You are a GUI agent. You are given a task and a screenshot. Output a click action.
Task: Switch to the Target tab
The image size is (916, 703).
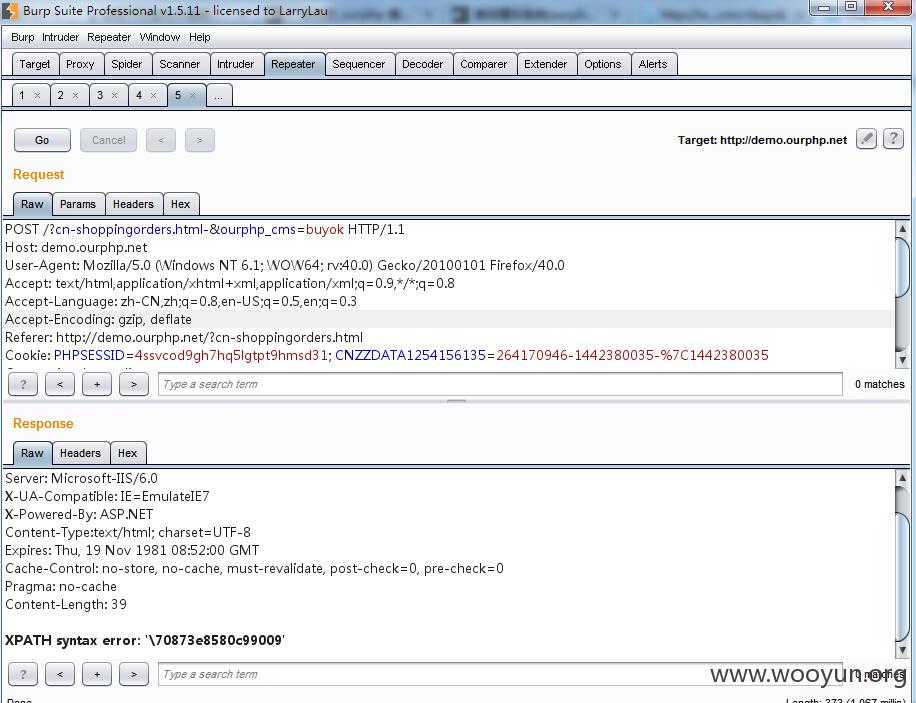pyautogui.click(x=35, y=64)
